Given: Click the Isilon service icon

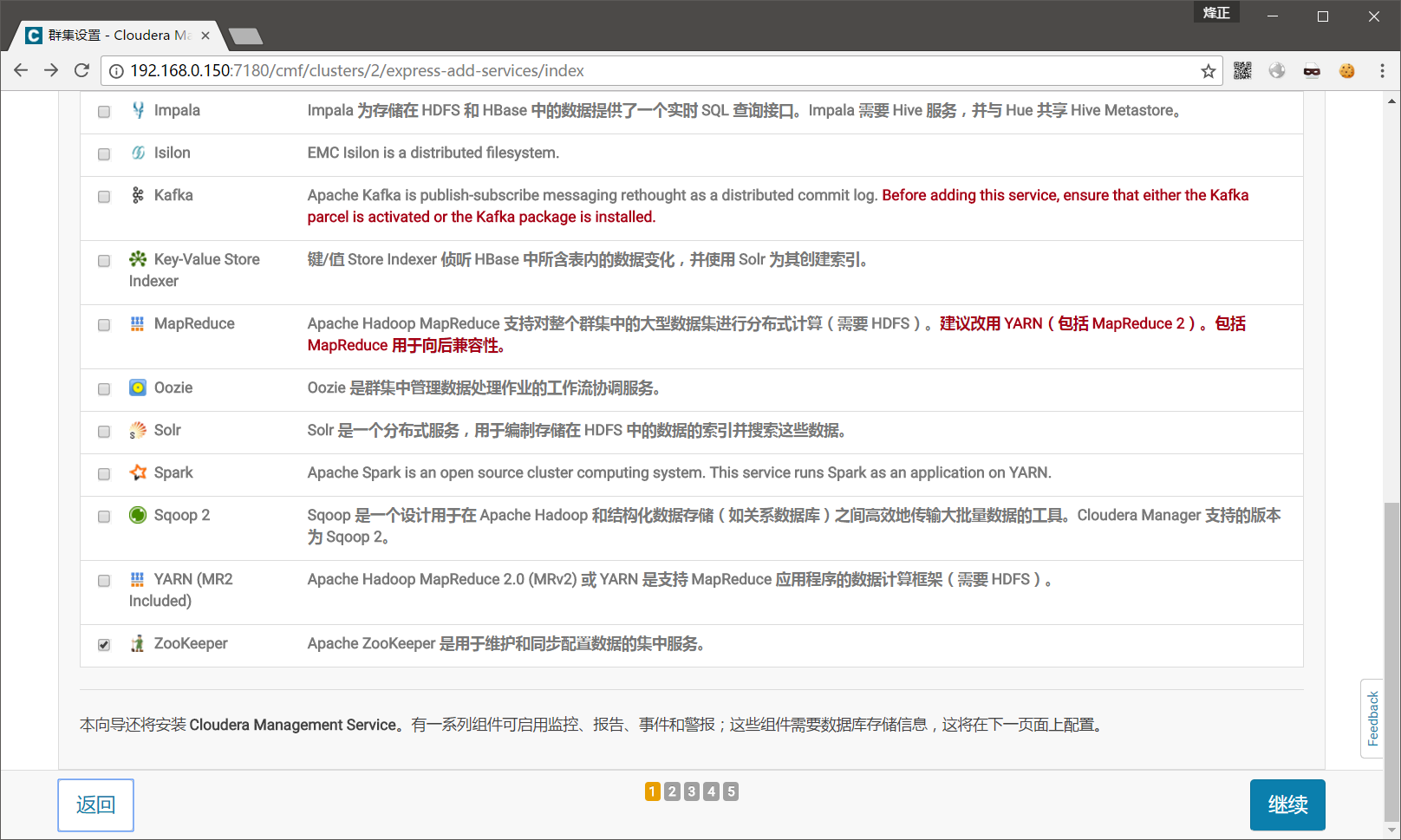Looking at the screenshot, I should (x=138, y=153).
